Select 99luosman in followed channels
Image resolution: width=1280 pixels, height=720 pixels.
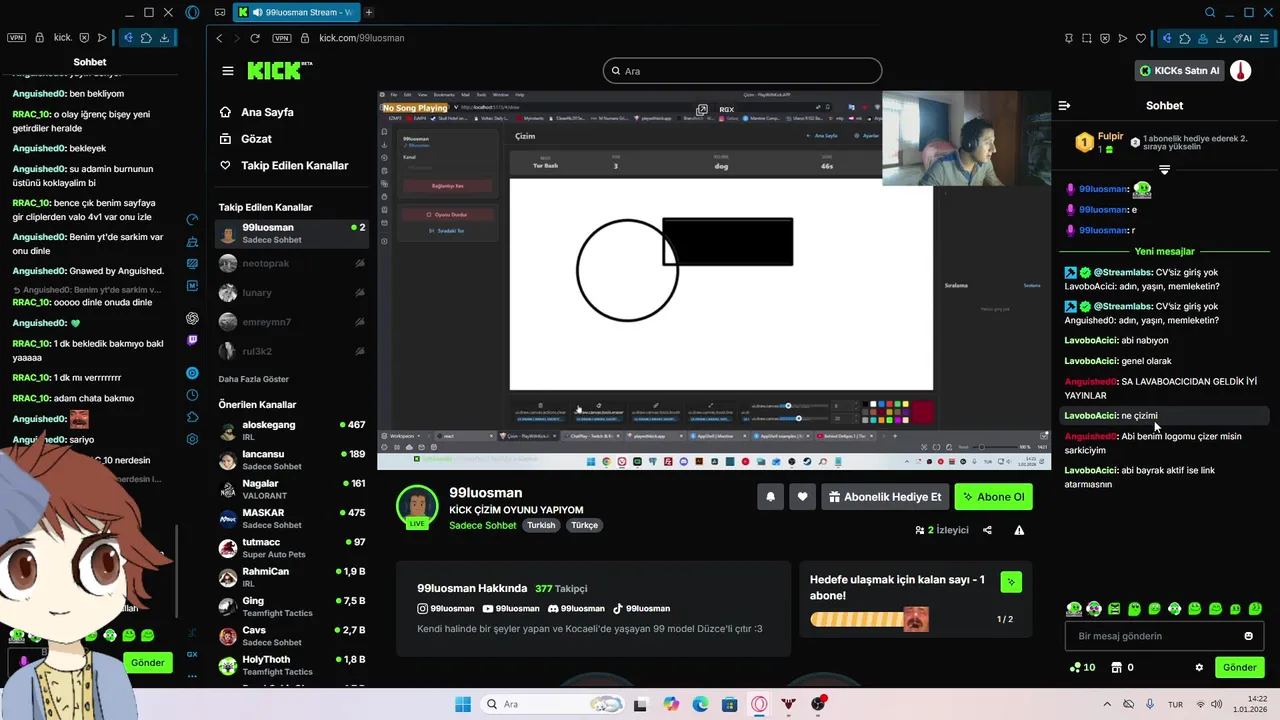[x=291, y=233]
